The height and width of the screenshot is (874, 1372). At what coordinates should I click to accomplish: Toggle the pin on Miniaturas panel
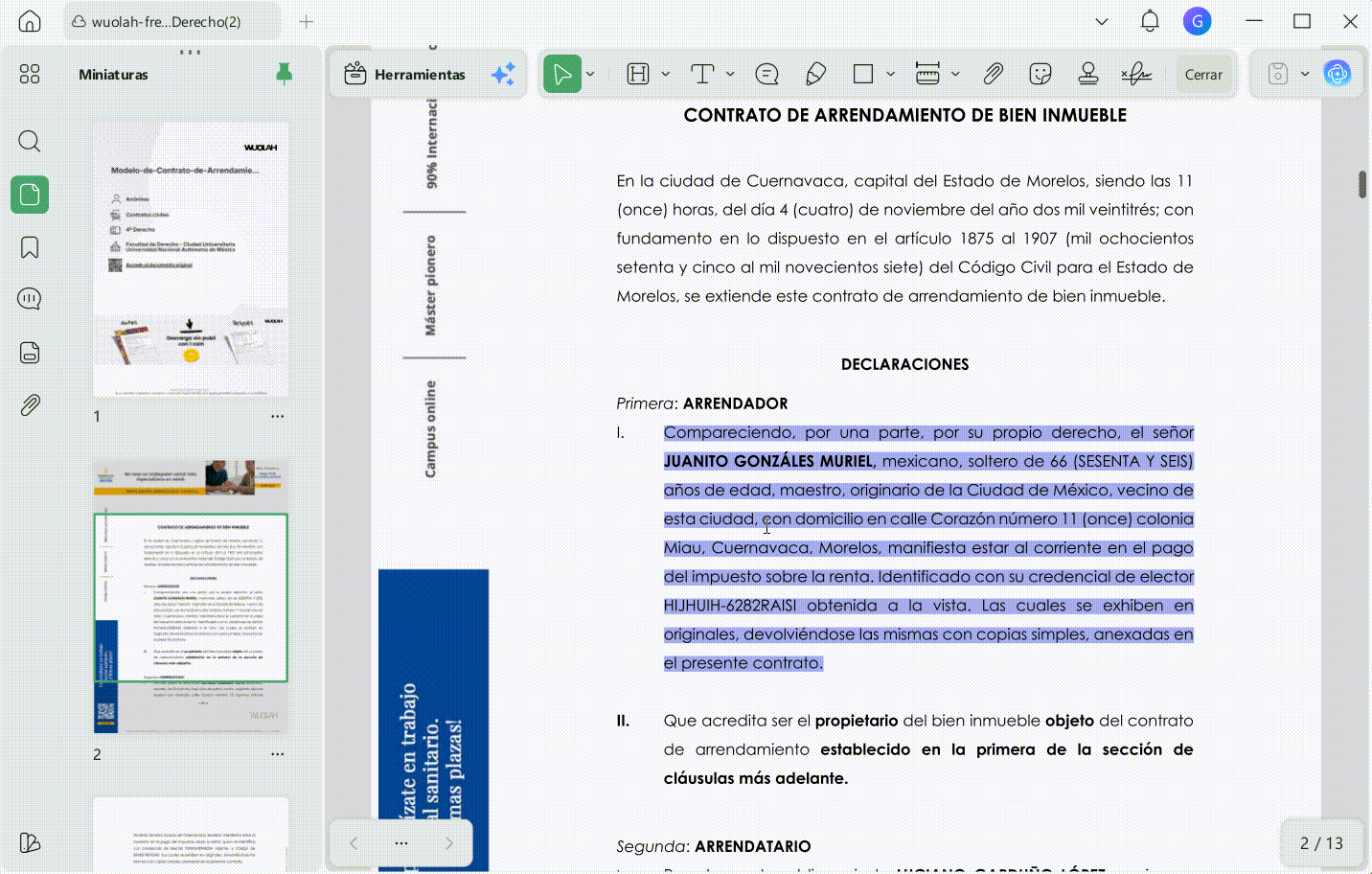[x=284, y=74]
